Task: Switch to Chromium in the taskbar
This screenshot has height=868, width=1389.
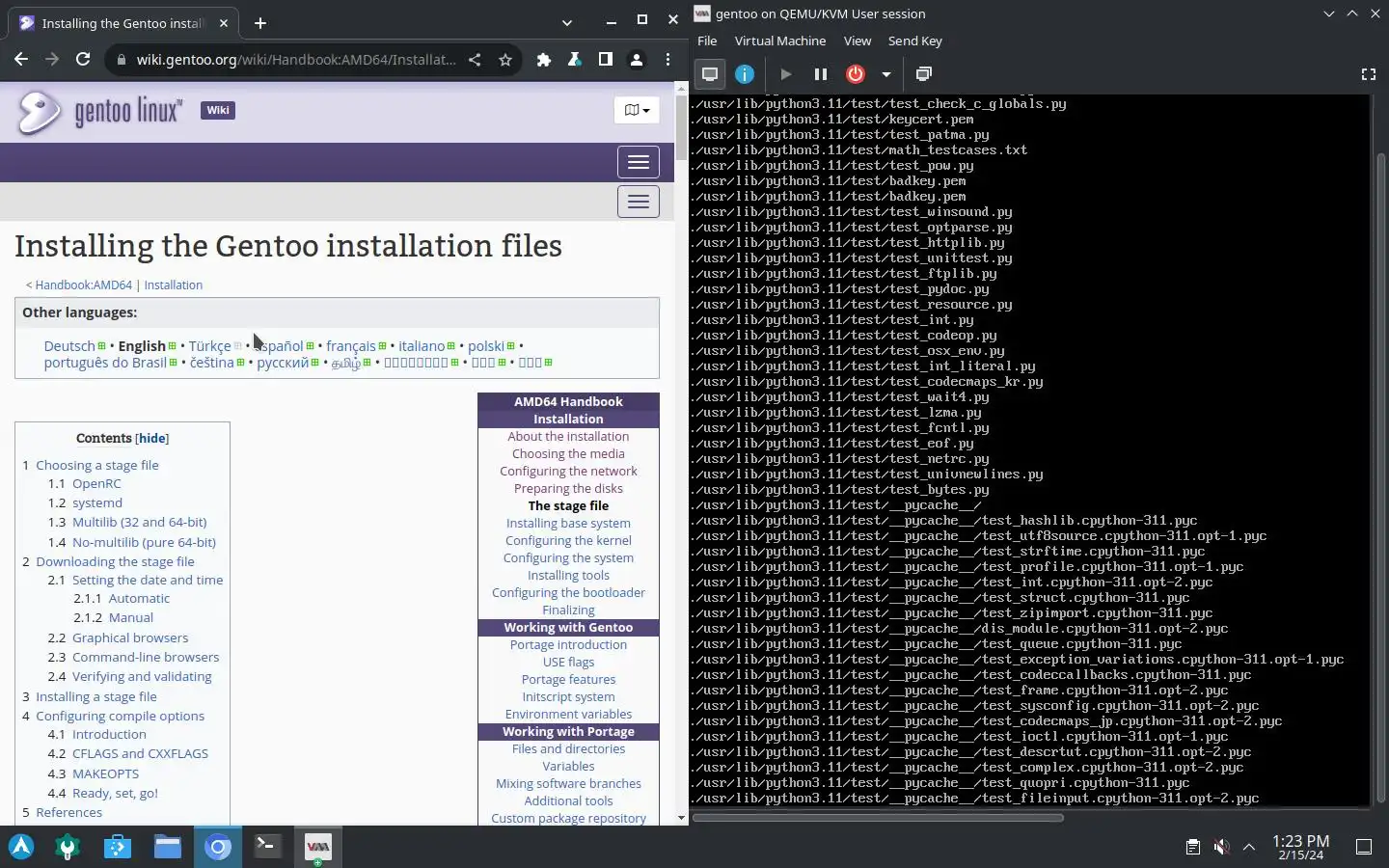Action: pos(218,847)
